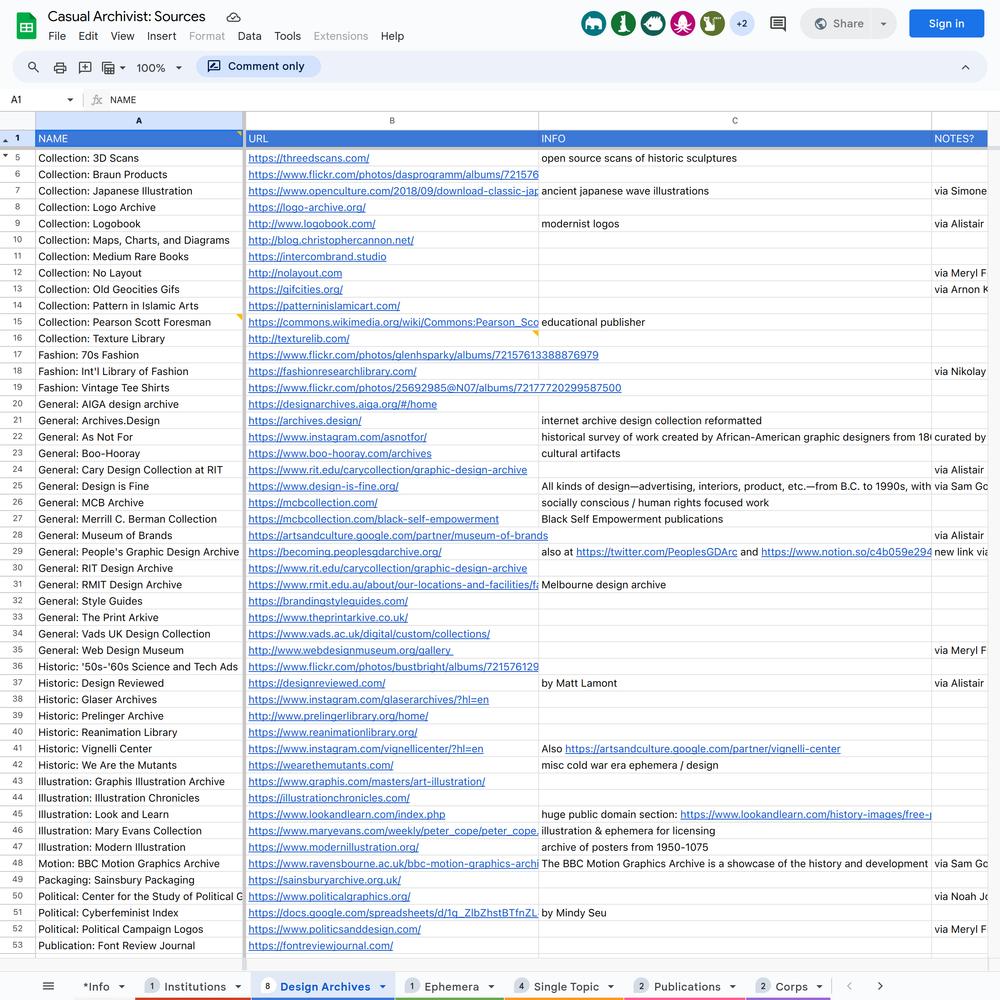Screen dimensions: 1000x1000
Task: Click the Sign in button
Action: (x=946, y=24)
